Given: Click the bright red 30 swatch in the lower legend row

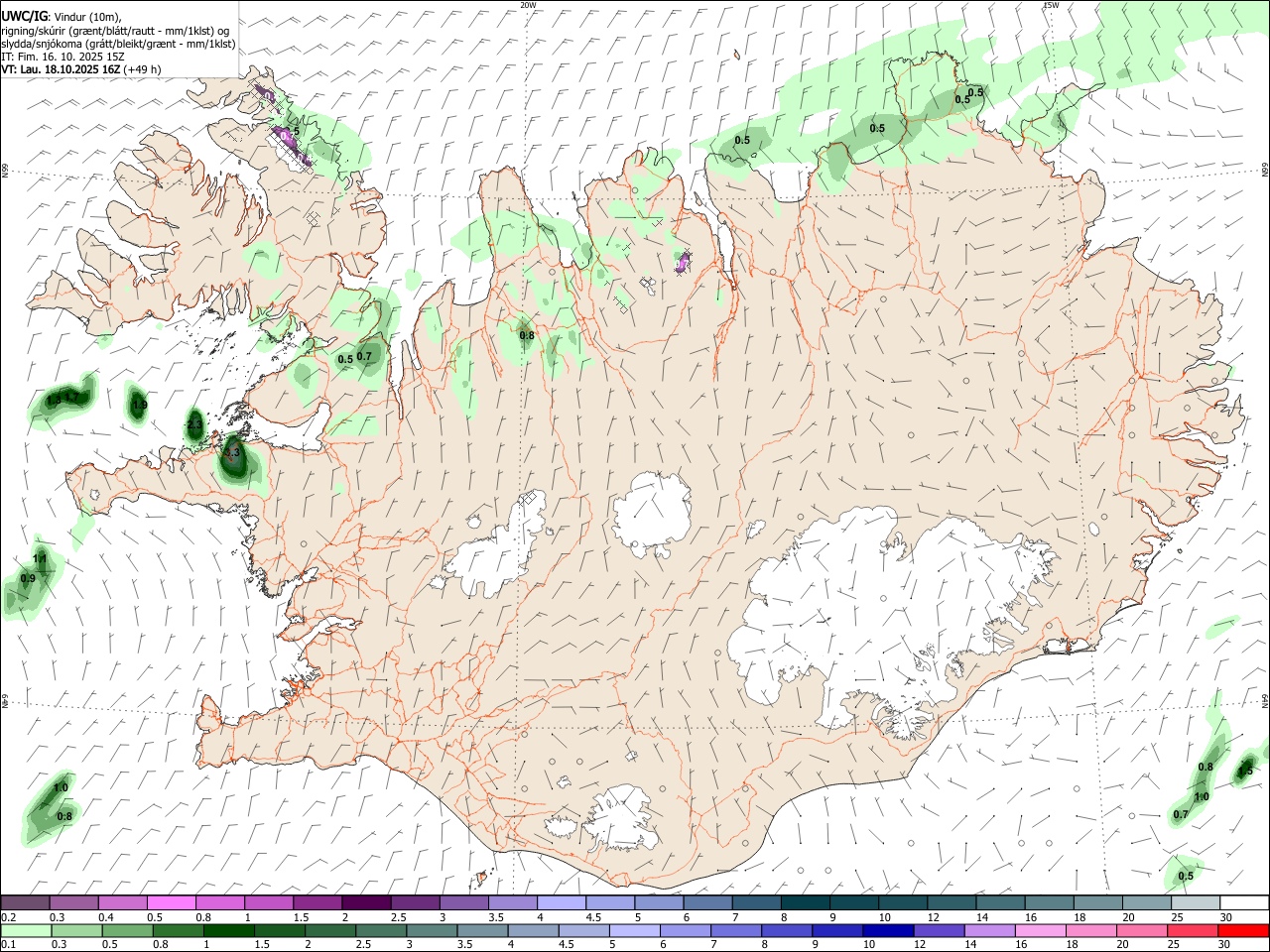Looking at the screenshot, I should (1243, 930).
